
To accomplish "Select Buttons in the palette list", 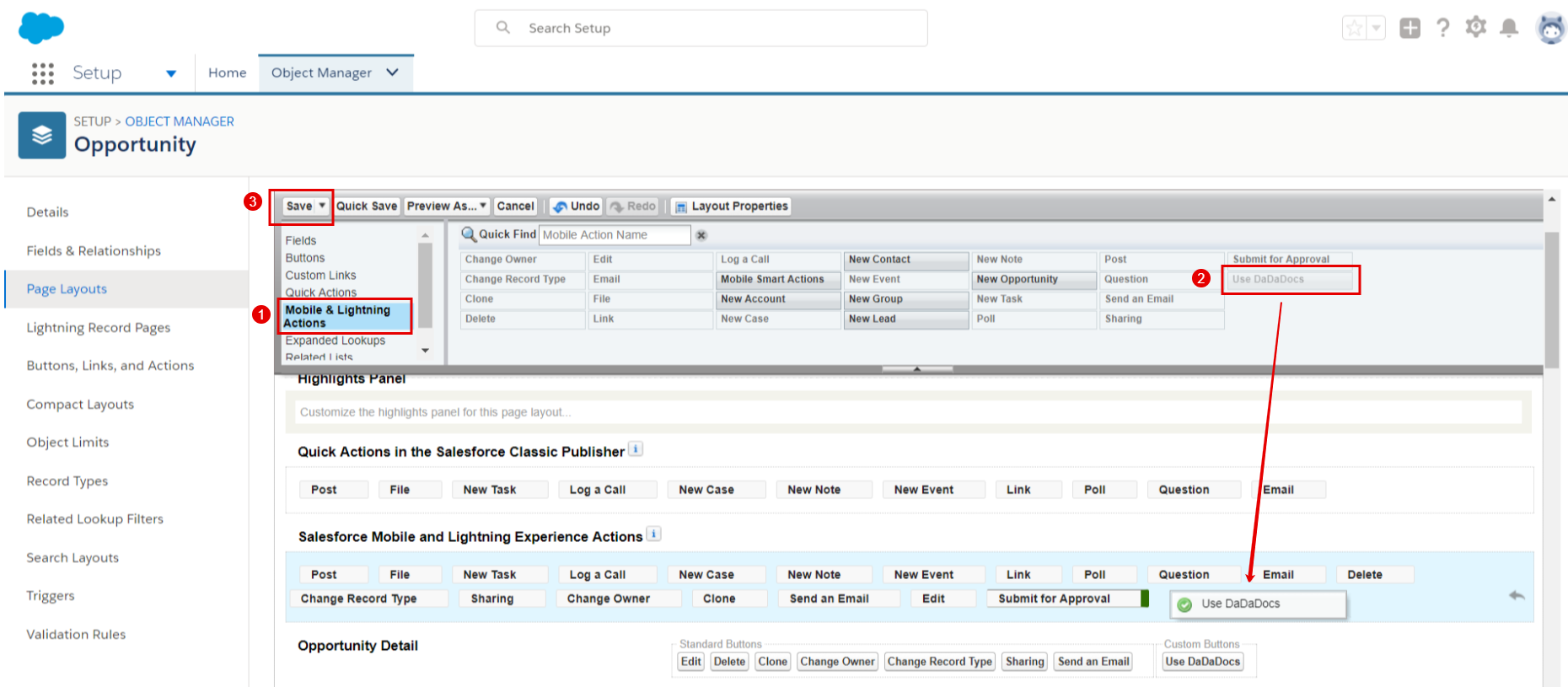I will pos(305,258).
